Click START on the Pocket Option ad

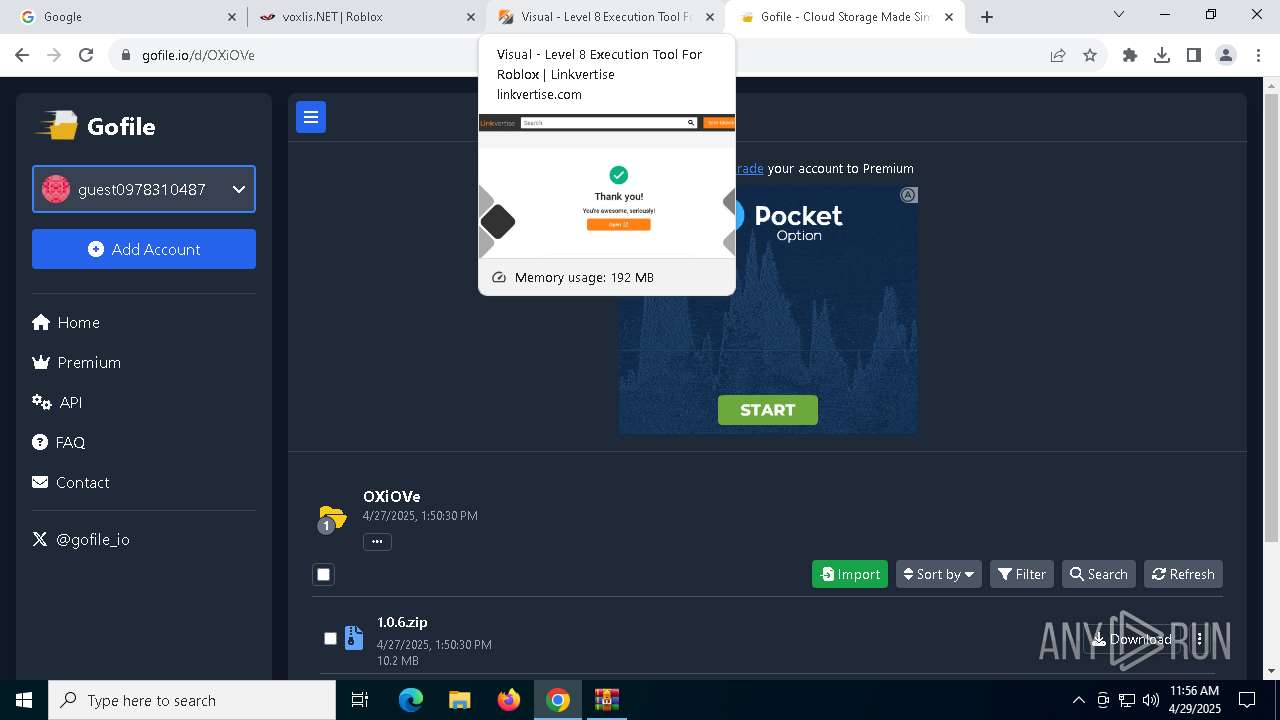(768, 410)
